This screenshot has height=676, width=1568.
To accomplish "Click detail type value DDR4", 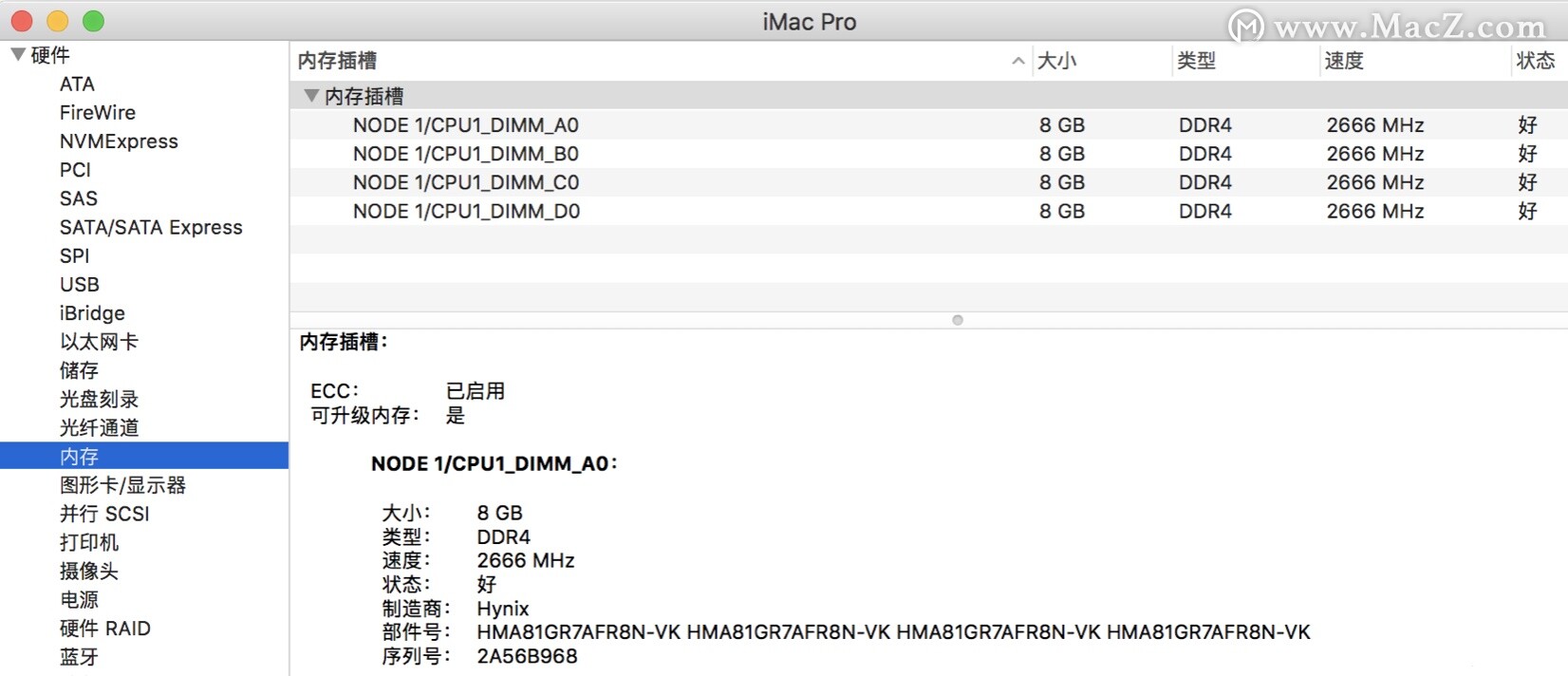I will [x=503, y=537].
